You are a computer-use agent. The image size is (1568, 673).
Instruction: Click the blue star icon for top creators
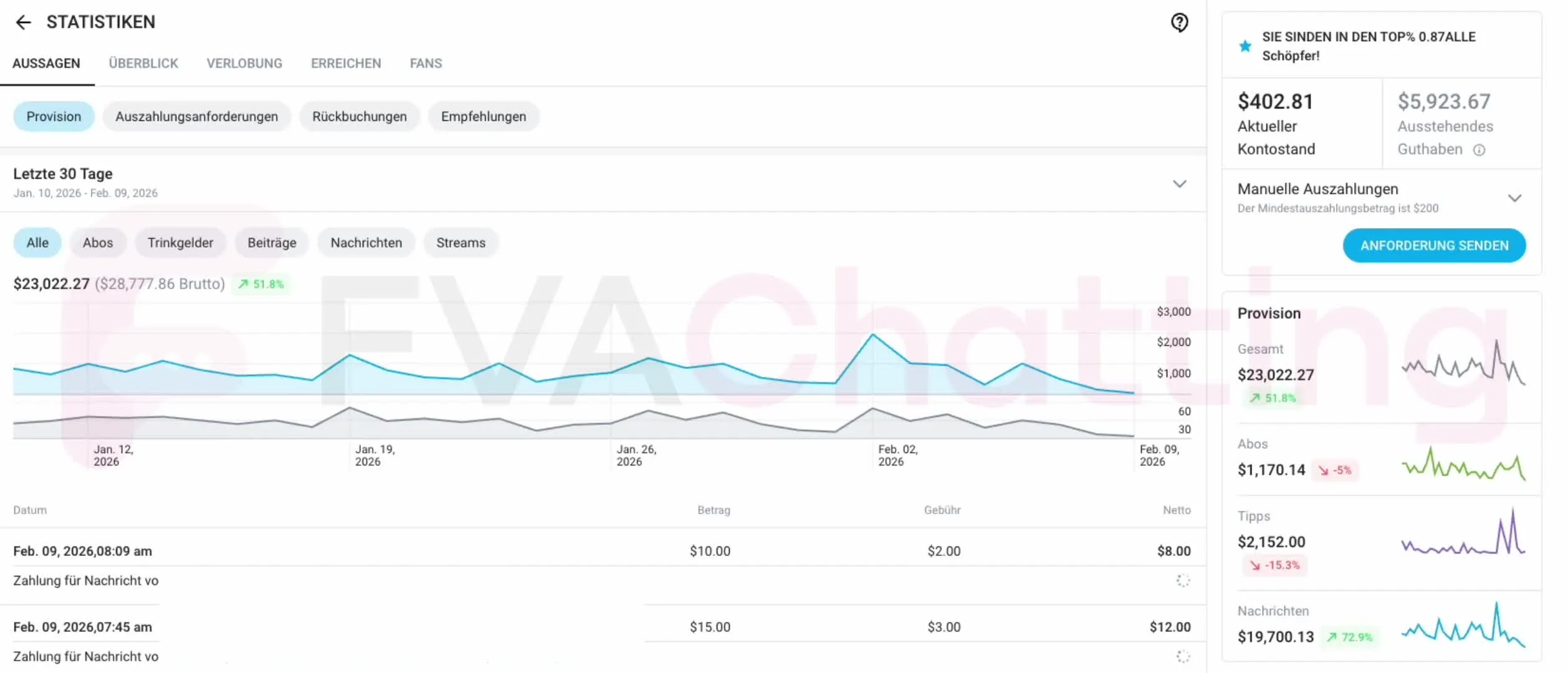(1245, 46)
